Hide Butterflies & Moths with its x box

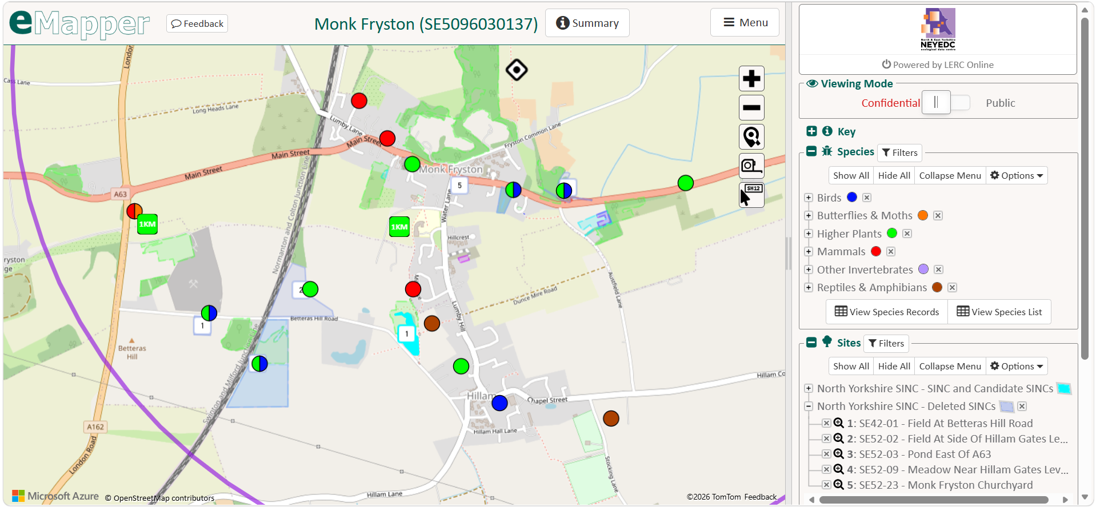pos(939,215)
